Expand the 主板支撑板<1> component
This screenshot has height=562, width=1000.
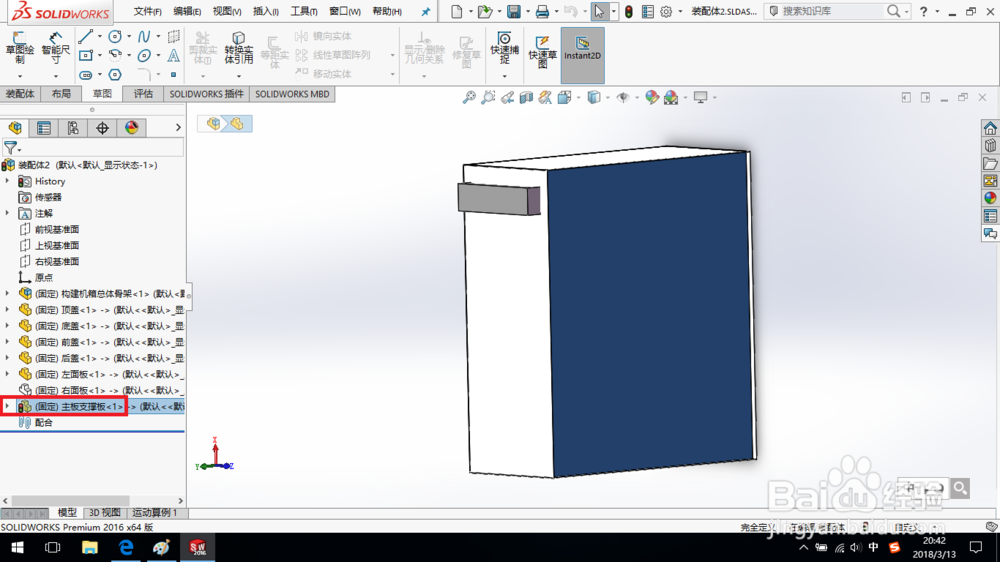[8, 406]
